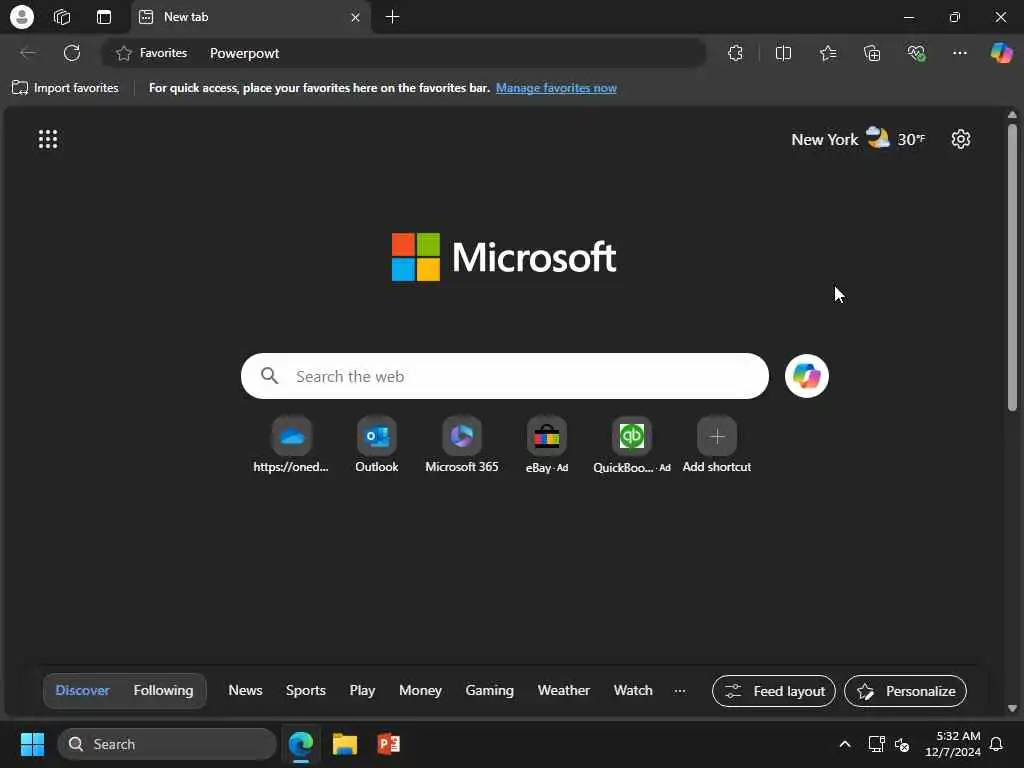The height and width of the screenshot is (768, 1024).
Task: Open the eBay ad shortcut
Action: [x=547, y=445]
